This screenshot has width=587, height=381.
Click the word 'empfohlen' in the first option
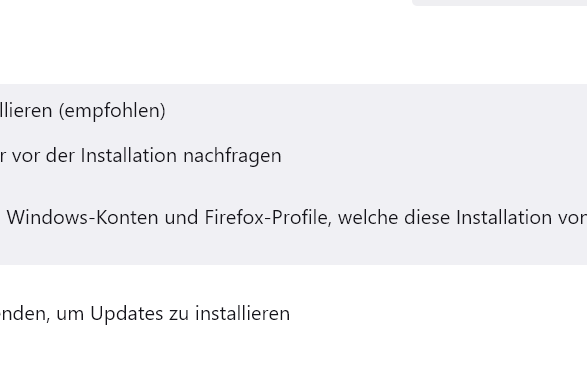[x=112, y=111]
